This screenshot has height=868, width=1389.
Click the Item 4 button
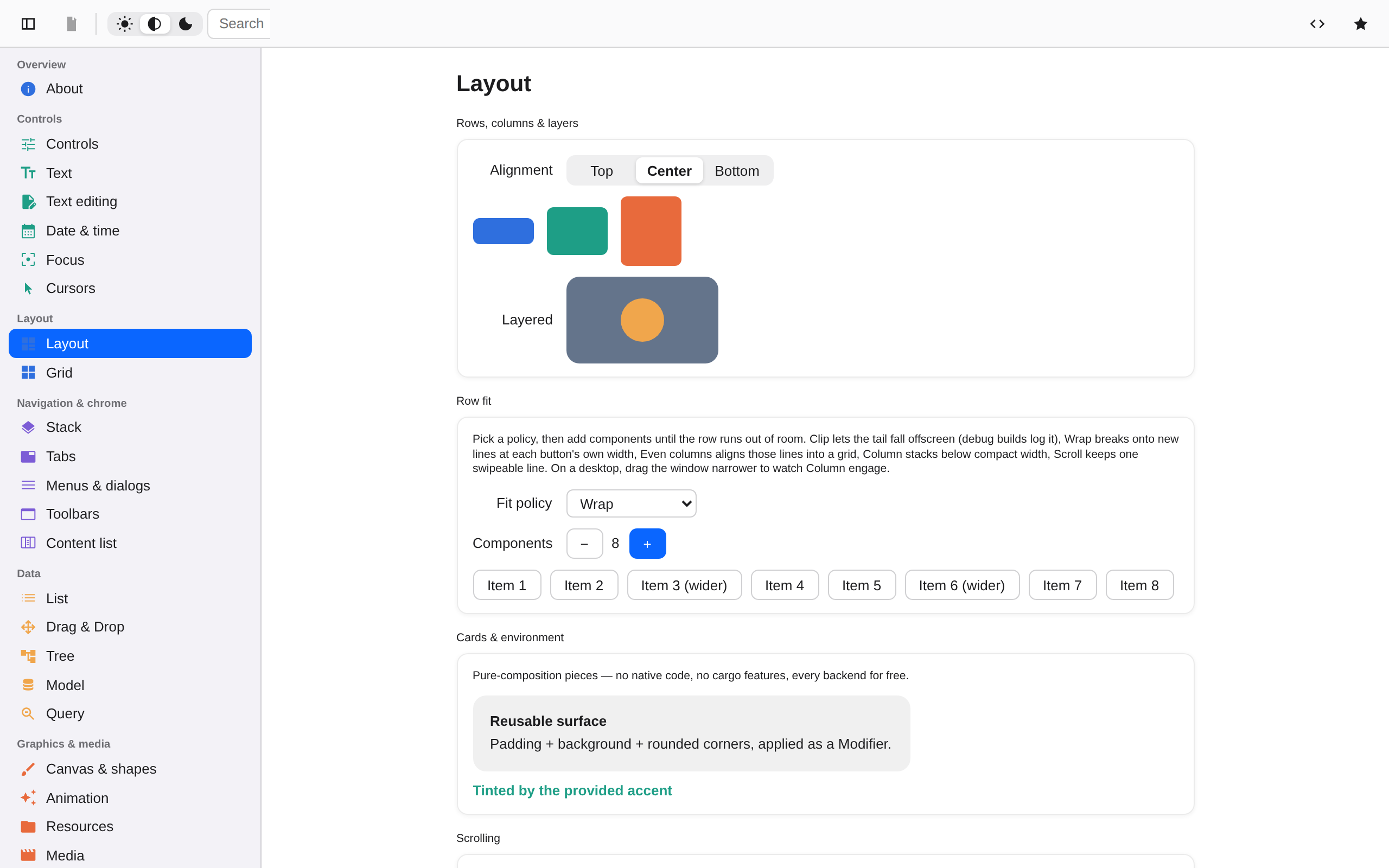point(785,585)
